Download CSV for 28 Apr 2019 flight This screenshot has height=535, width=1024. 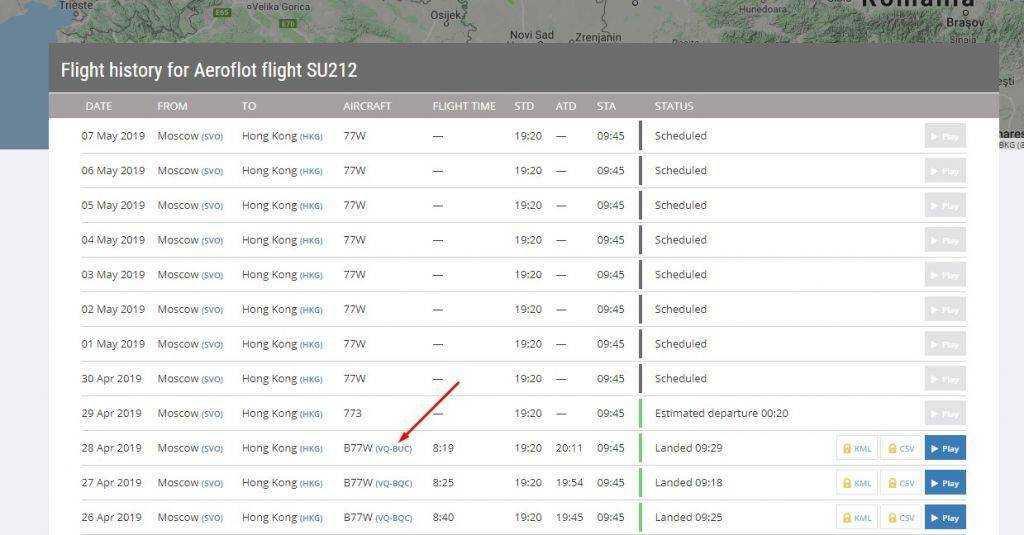point(901,448)
